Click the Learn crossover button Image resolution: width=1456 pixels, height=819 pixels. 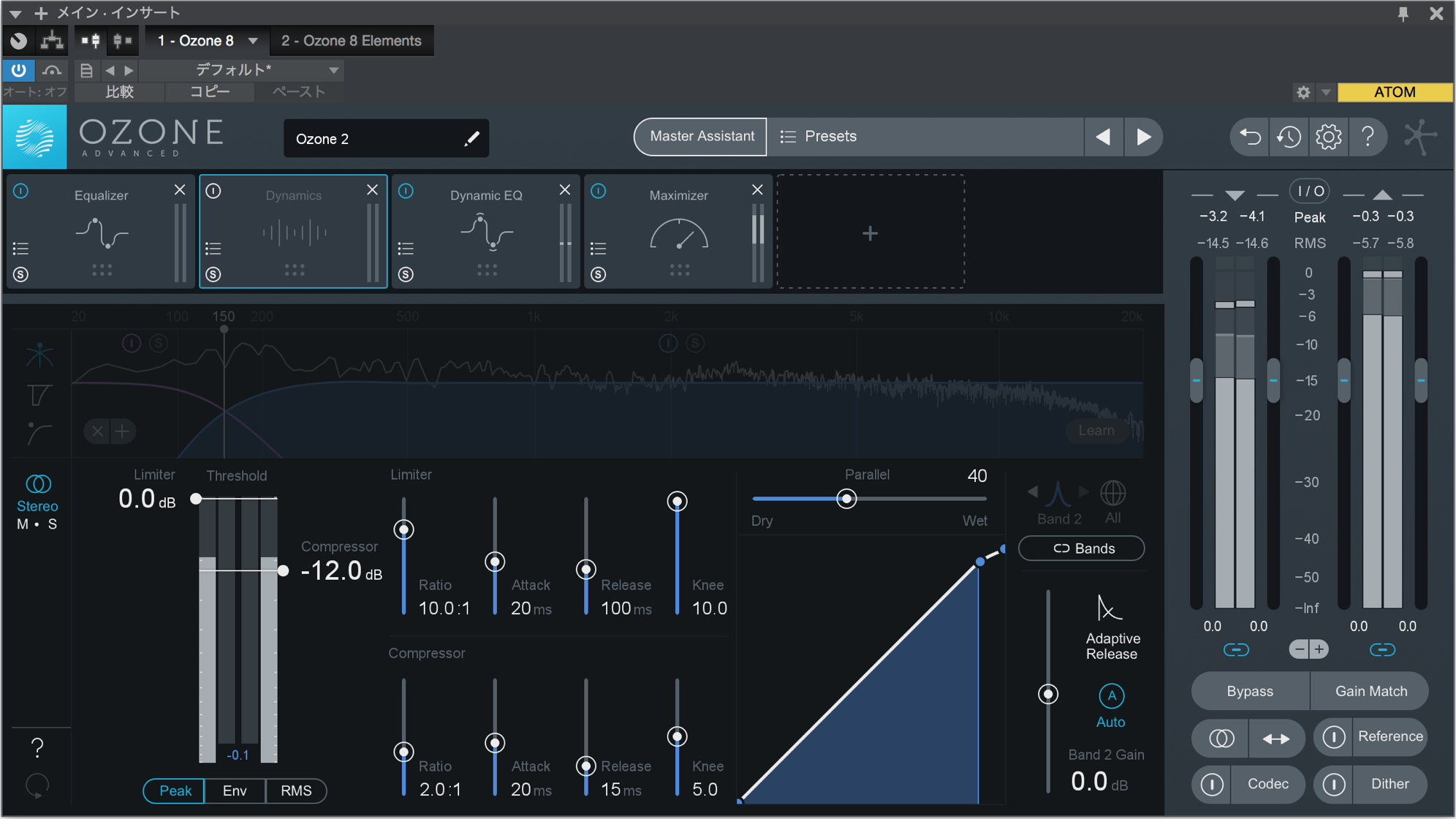tap(1096, 431)
